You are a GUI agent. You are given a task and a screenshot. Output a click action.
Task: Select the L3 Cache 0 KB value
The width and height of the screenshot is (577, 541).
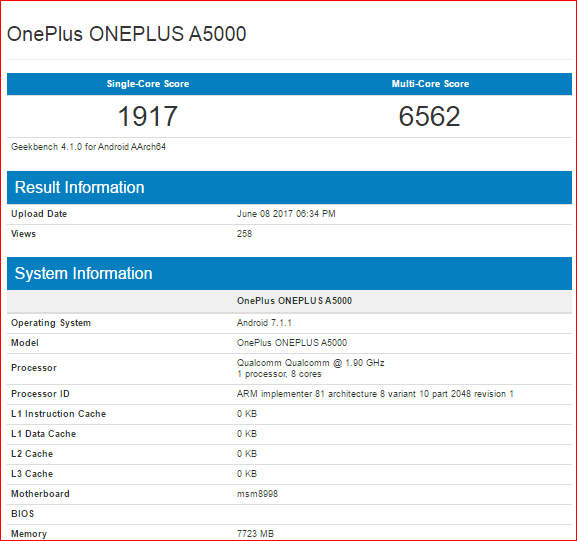[x=247, y=474]
